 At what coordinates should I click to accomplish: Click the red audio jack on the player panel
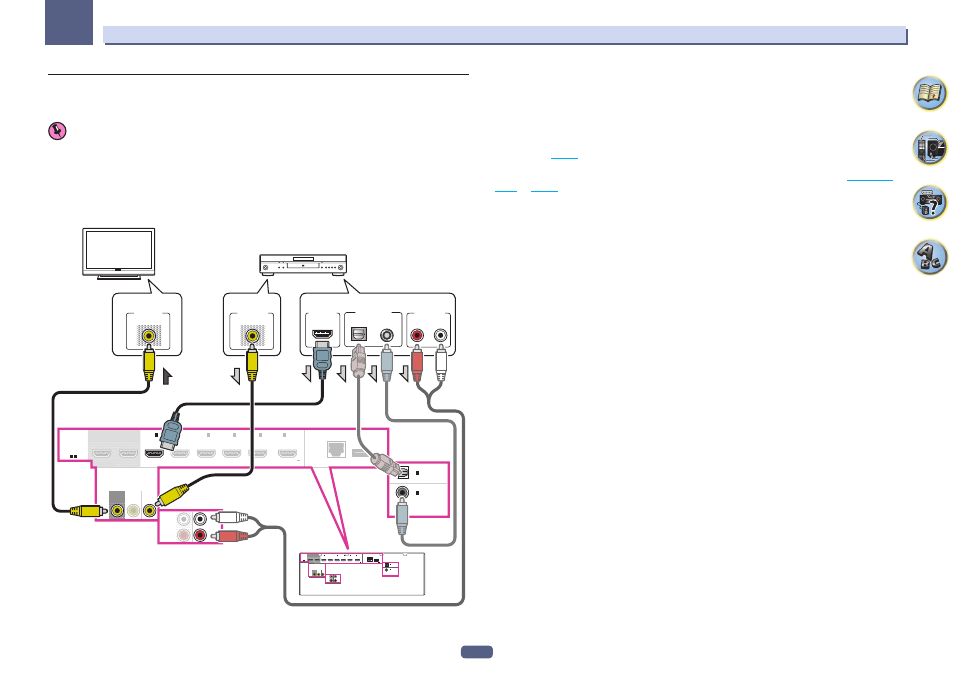[417, 335]
